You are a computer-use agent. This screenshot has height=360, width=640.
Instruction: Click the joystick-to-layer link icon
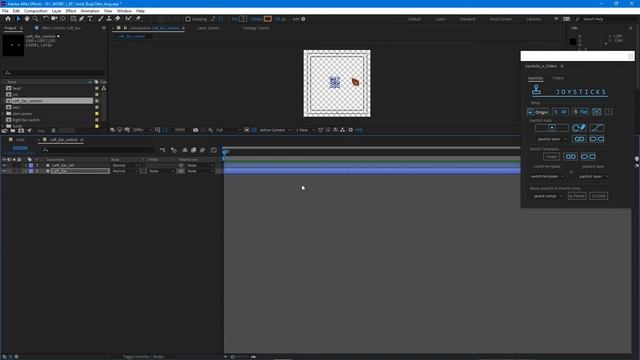[x=579, y=139]
